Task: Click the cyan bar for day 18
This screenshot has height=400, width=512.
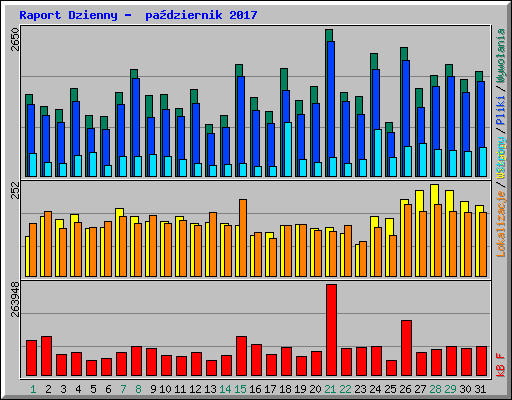Action: (x=288, y=149)
